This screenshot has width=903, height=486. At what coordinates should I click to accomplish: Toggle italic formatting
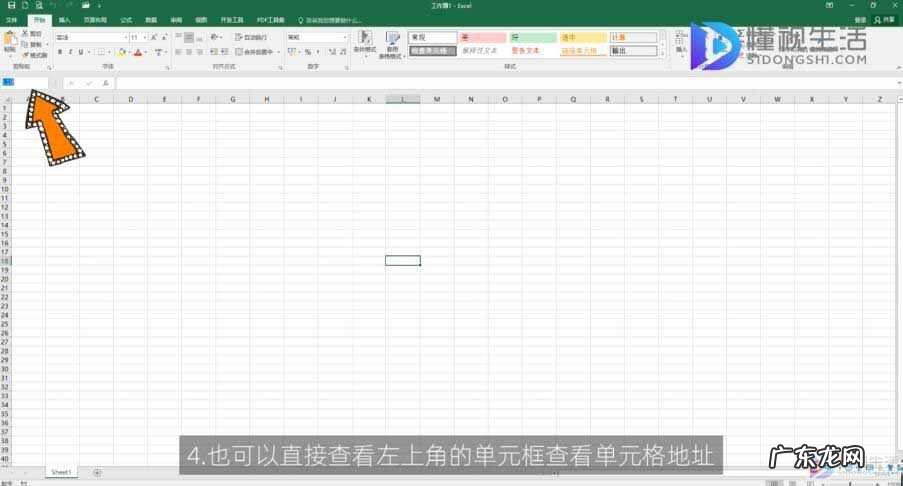pyautogui.click(x=70, y=52)
